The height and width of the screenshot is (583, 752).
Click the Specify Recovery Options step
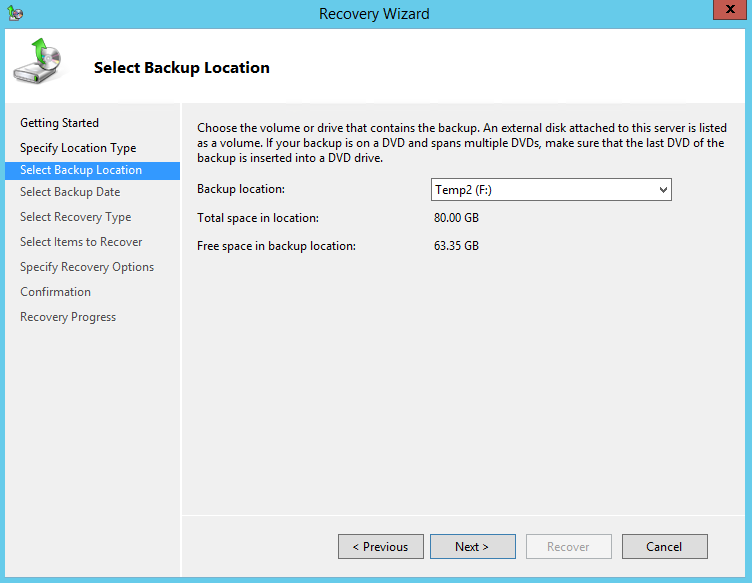point(87,267)
